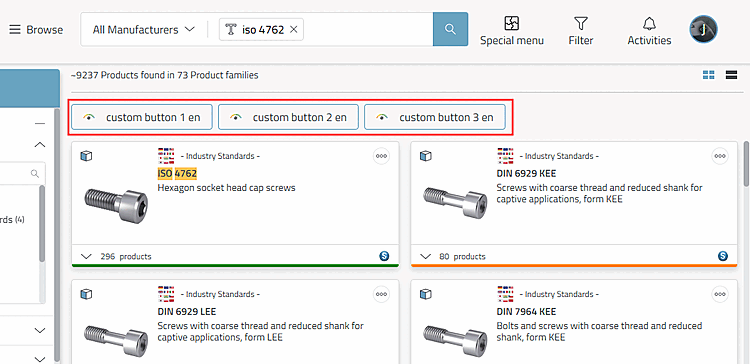The image size is (750, 364).
Task: Expand the 296 products list
Action: tap(116, 256)
